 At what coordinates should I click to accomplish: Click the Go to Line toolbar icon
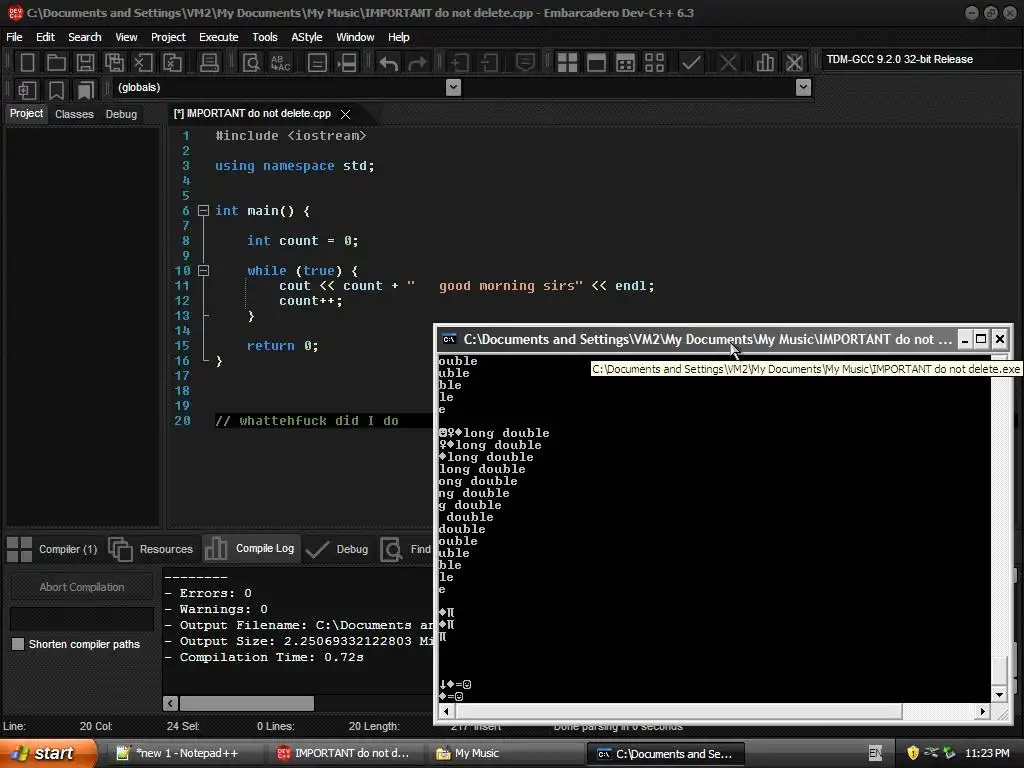[346, 63]
